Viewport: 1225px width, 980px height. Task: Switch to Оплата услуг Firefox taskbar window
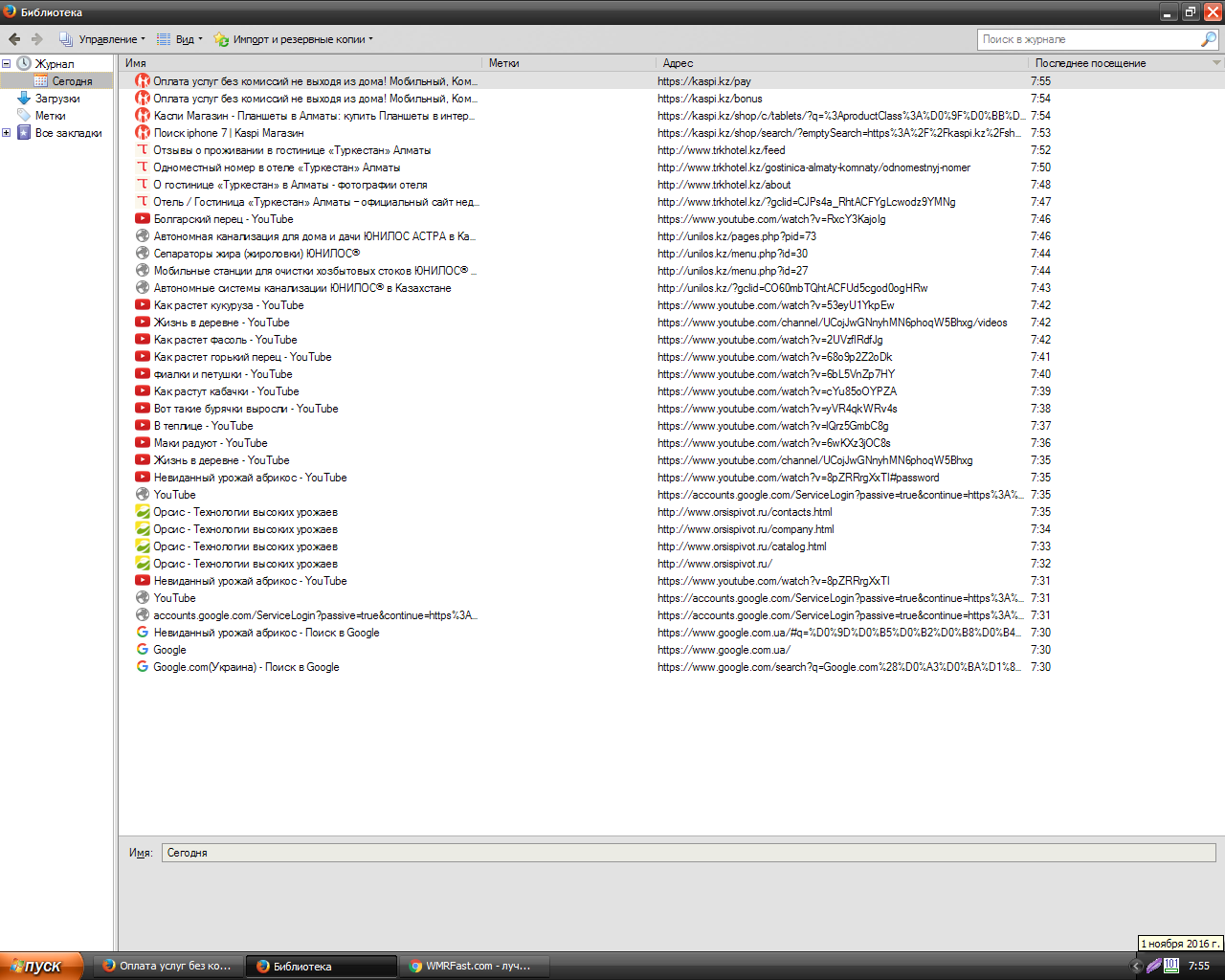pyautogui.click(x=167, y=966)
